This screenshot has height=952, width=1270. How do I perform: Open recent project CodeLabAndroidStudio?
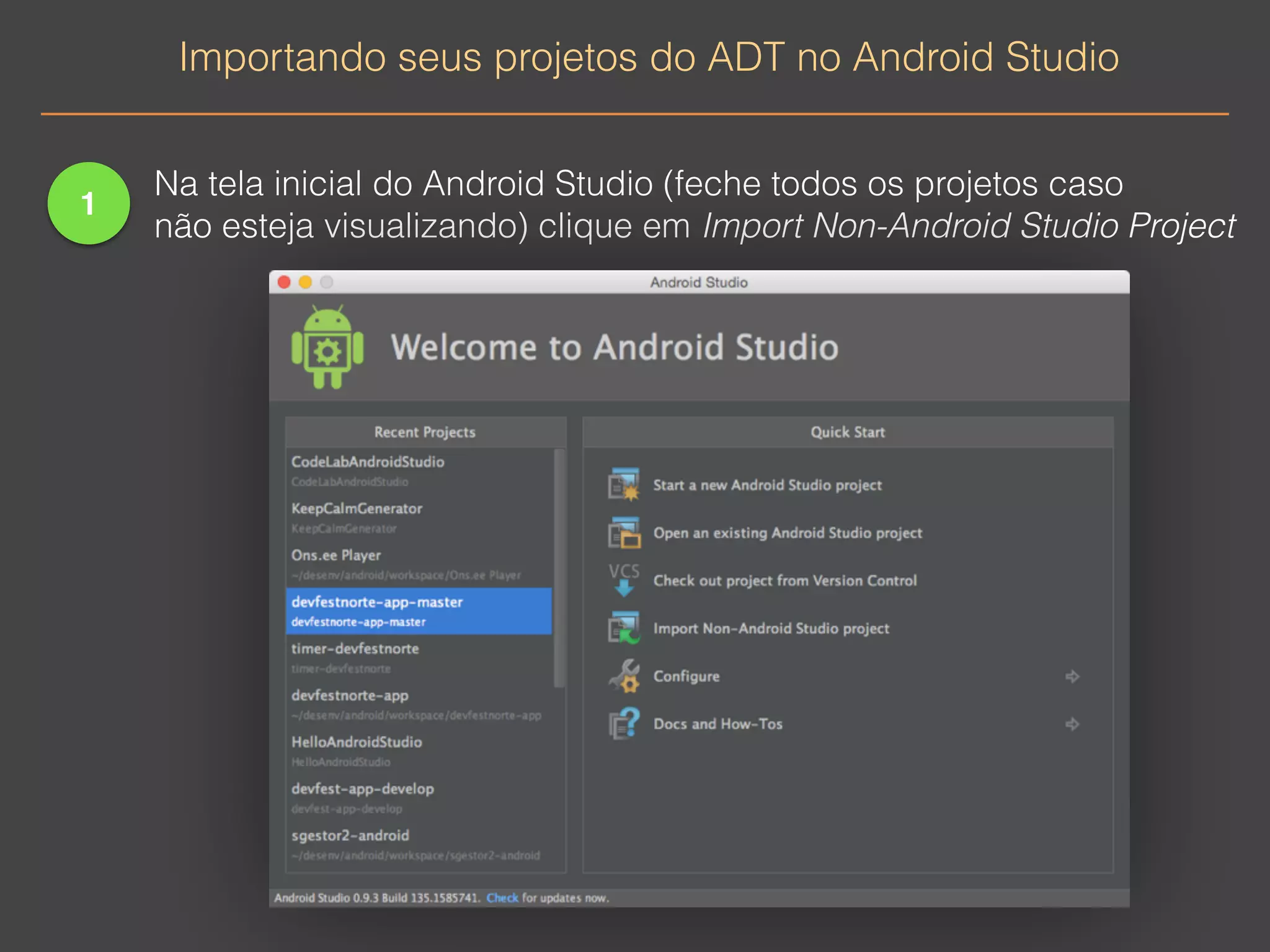pos(419,471)
